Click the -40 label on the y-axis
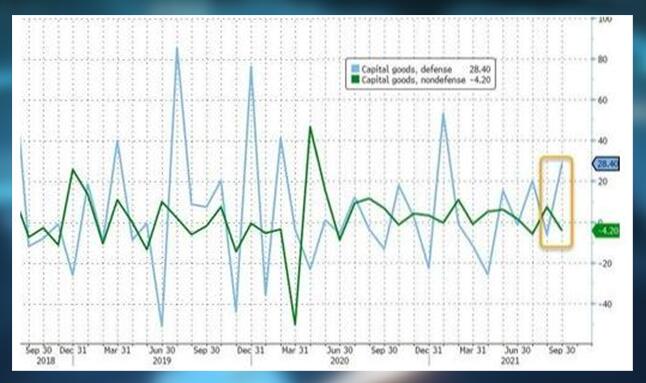Screen dimensions: 646x383 point(604,304)
